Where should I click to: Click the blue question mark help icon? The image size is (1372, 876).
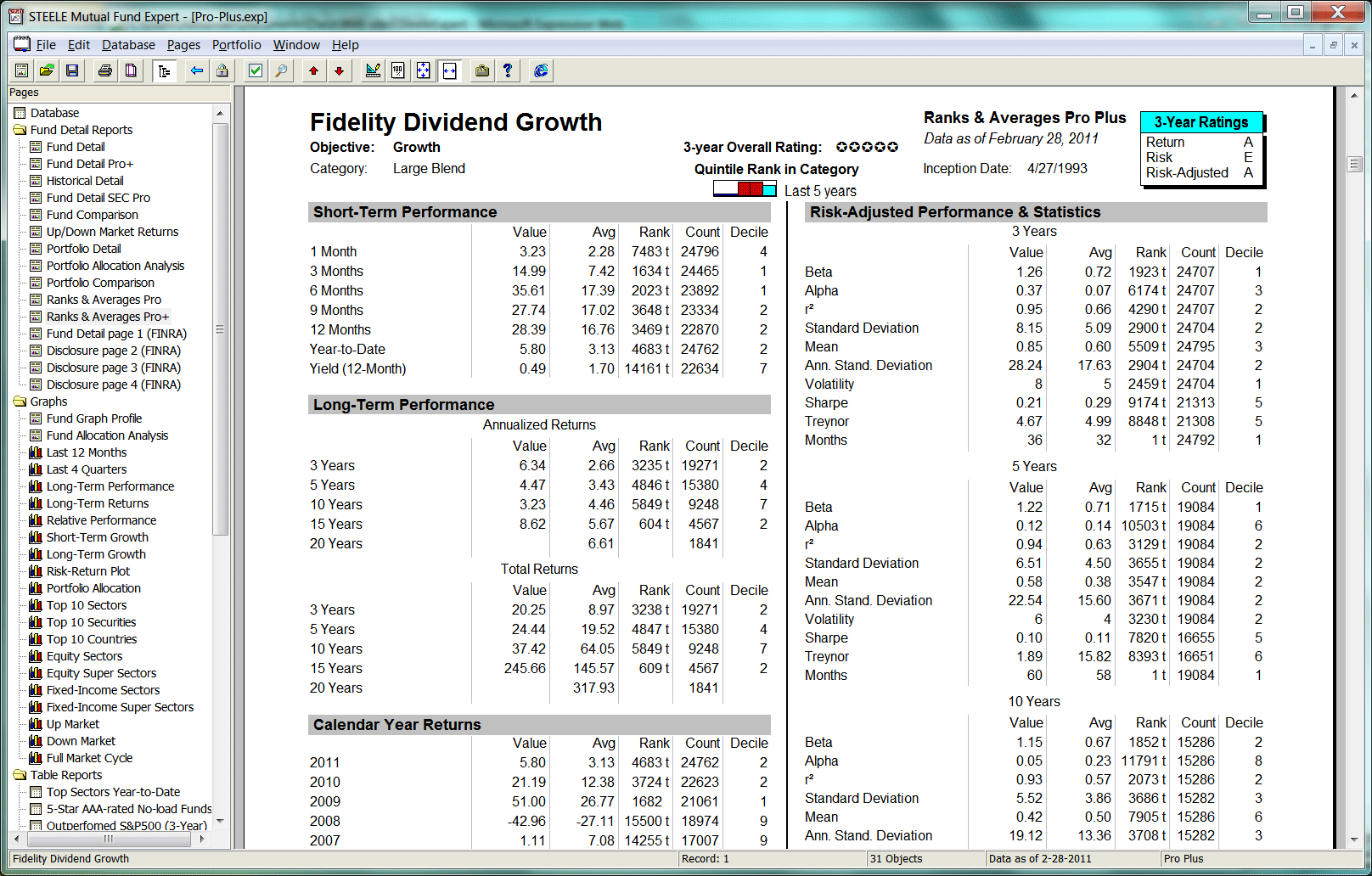(508, 71)
